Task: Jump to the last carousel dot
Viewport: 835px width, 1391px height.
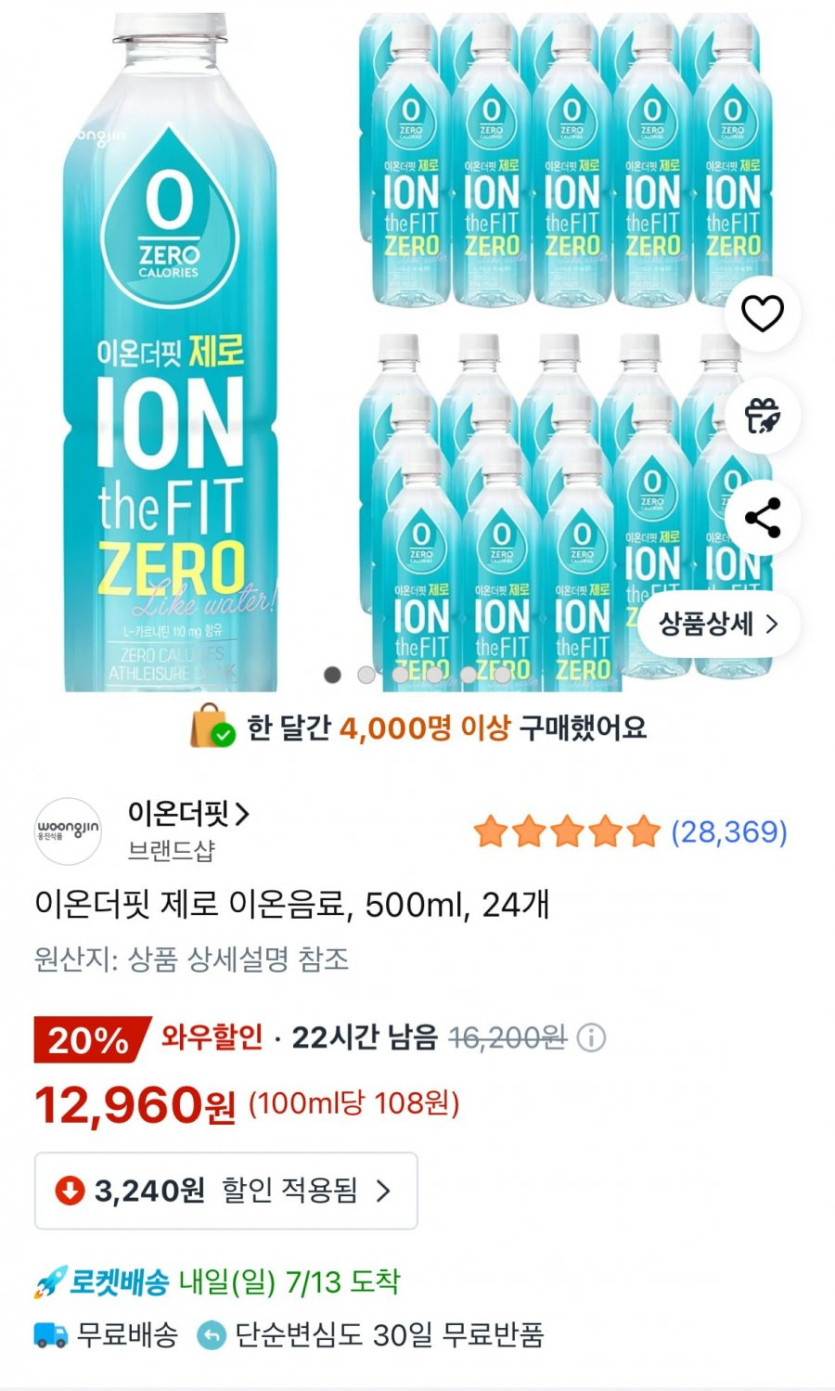Action: pyautogui.click(x=502, y=675)
